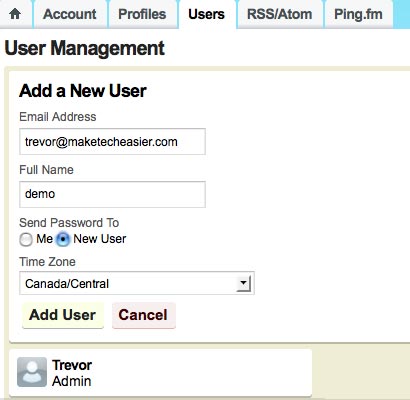Click the Trevor user name
The height and width of the screenshot is (400, 410).
pyautogui.click(x=72, y=365)
